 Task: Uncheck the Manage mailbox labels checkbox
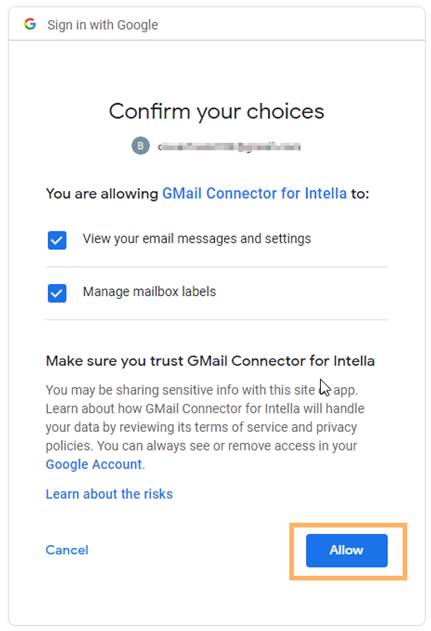(57, 293)
